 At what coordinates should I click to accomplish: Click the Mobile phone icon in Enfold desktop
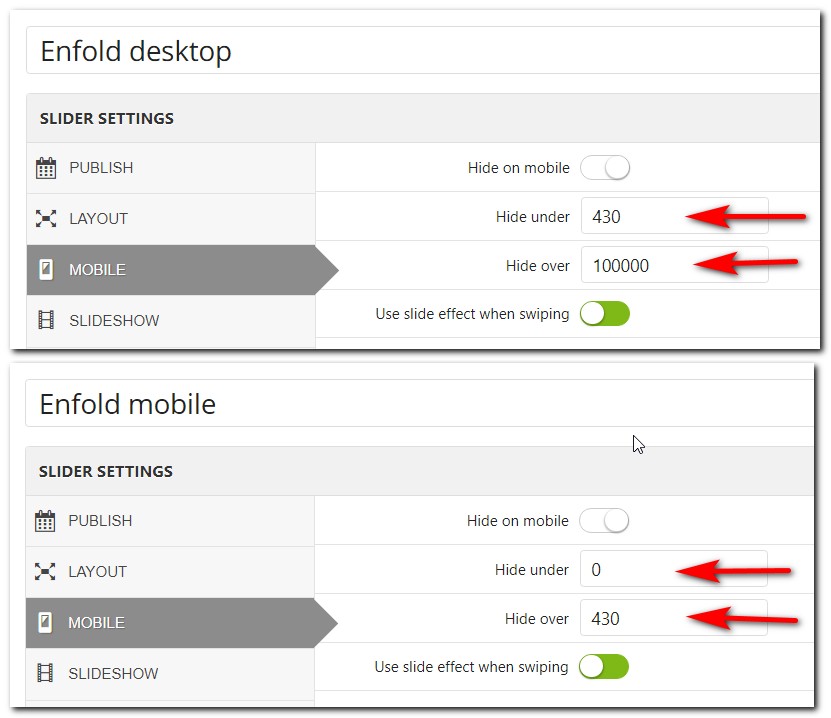pos(46,269)
